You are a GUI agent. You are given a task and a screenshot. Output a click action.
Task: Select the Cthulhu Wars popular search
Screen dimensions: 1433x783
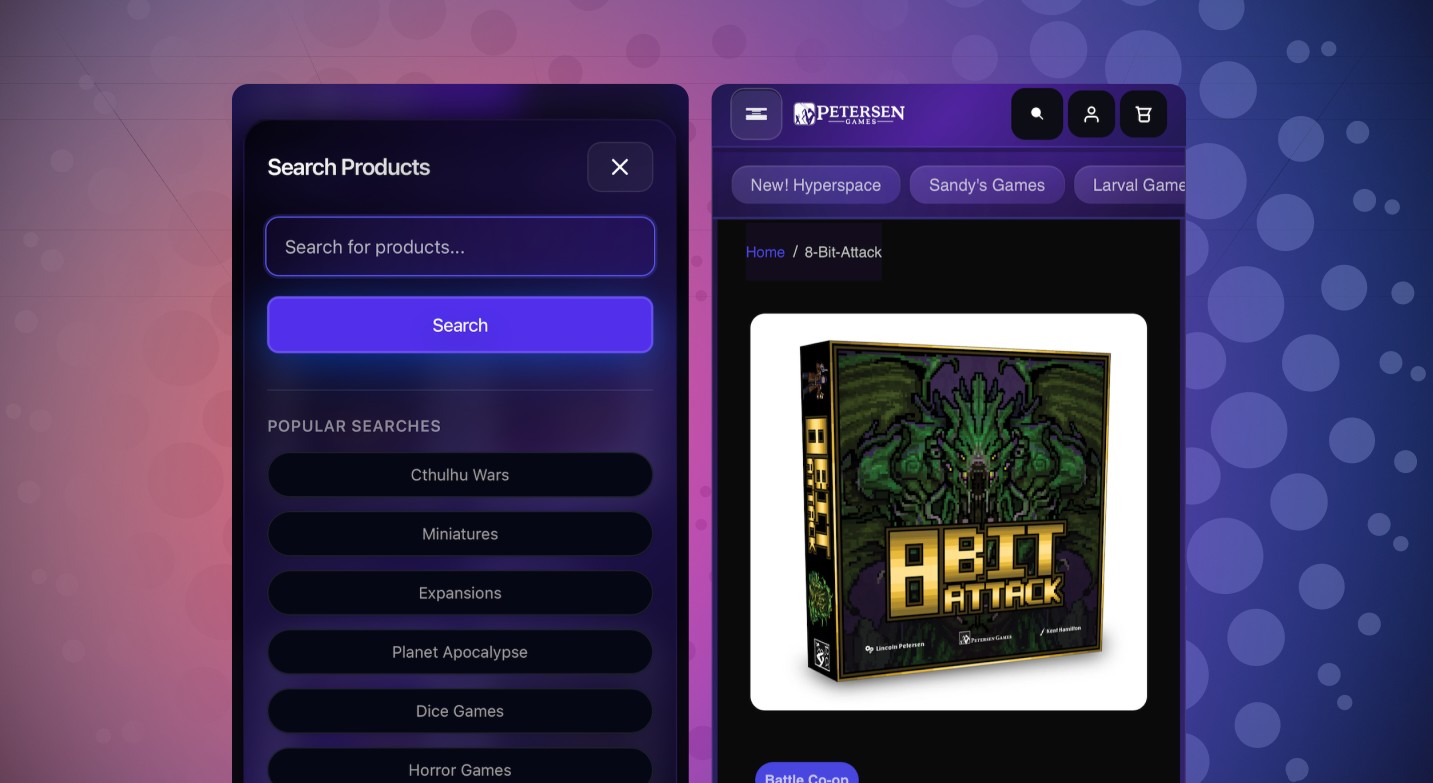pyautogui.click(x=460, y=475)
